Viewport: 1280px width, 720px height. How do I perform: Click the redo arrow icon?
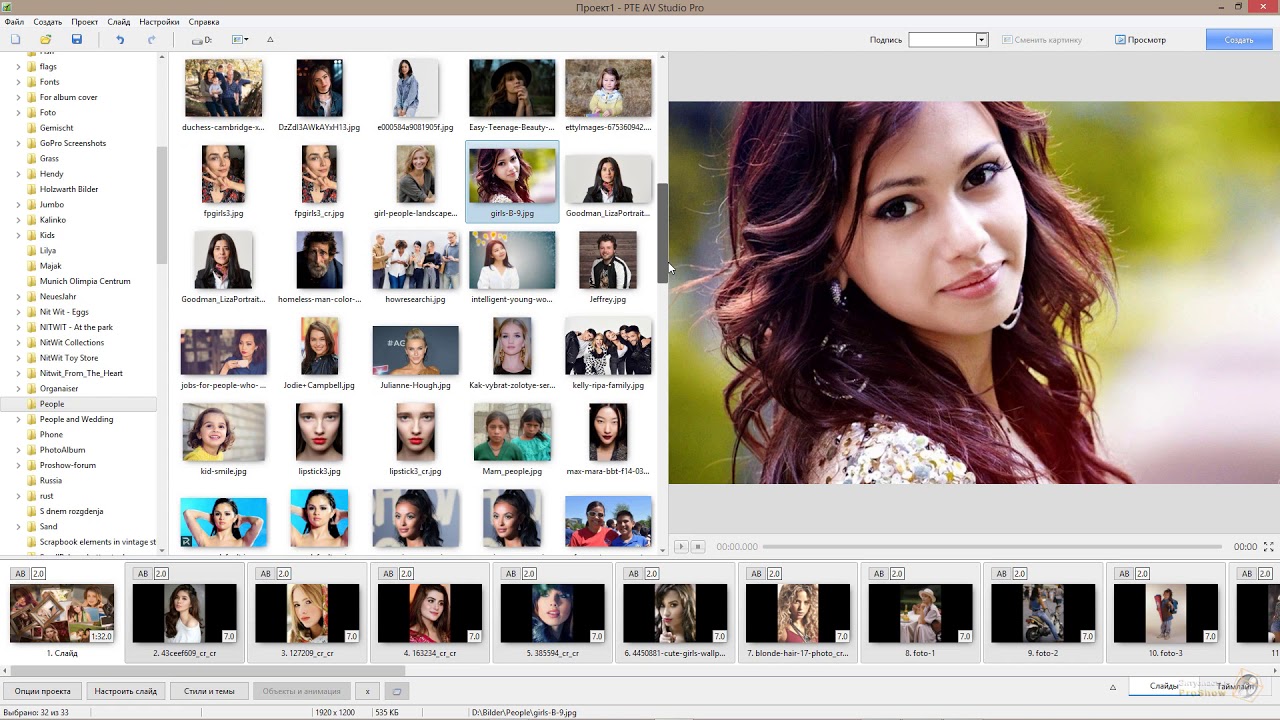click(x=152, y=40)
